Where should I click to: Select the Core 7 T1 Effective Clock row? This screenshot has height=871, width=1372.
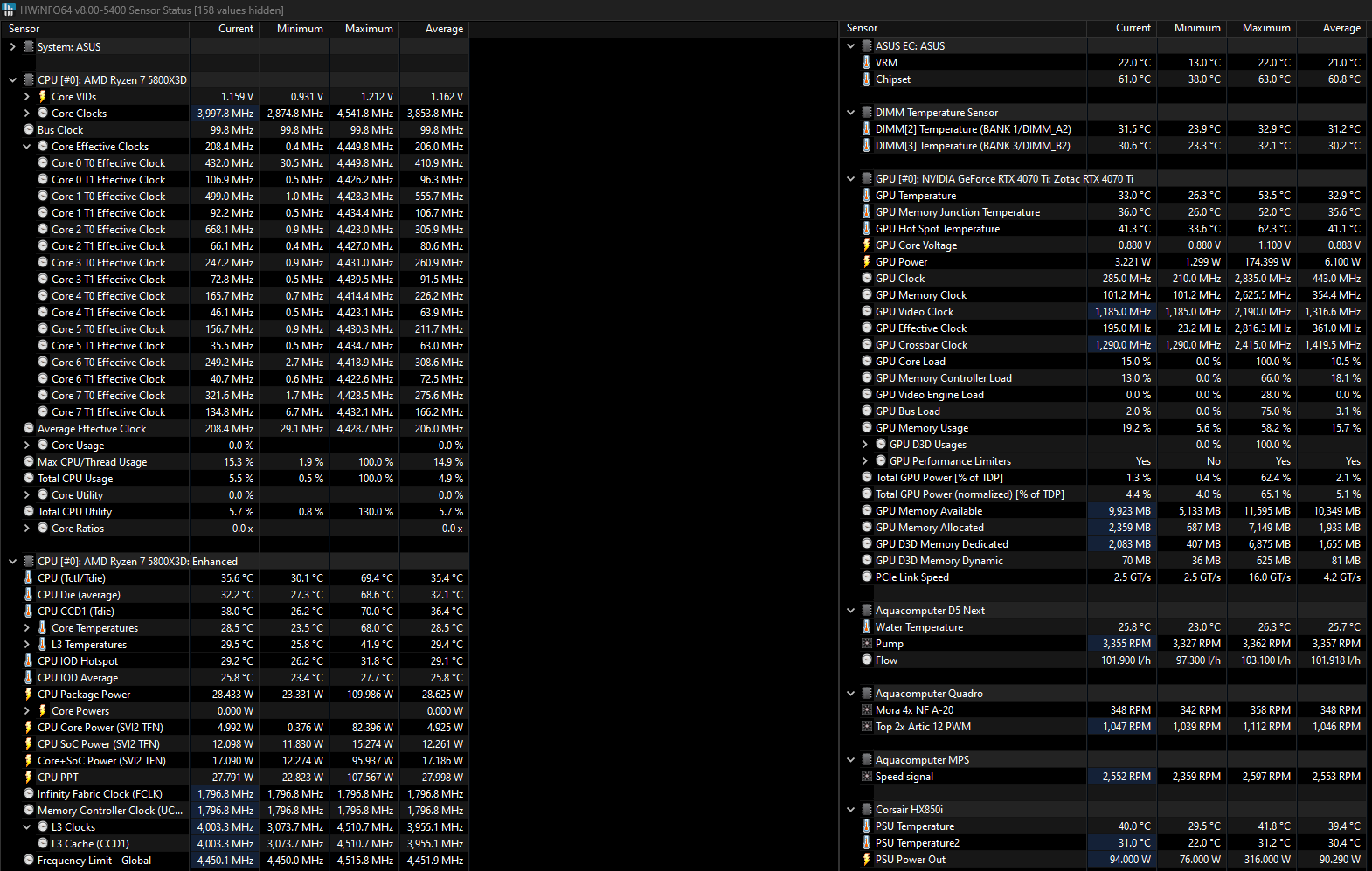coord(234,411)
